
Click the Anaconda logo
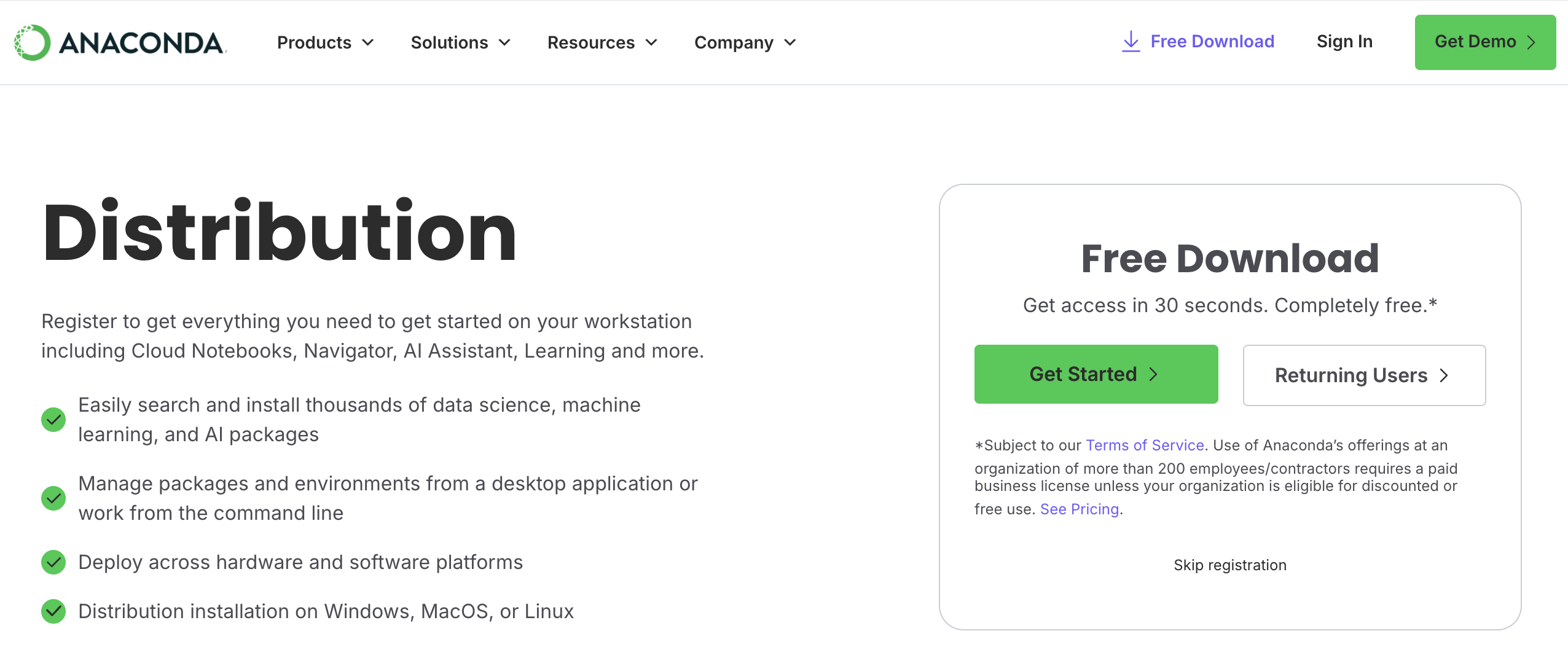(x=120, y=42)
